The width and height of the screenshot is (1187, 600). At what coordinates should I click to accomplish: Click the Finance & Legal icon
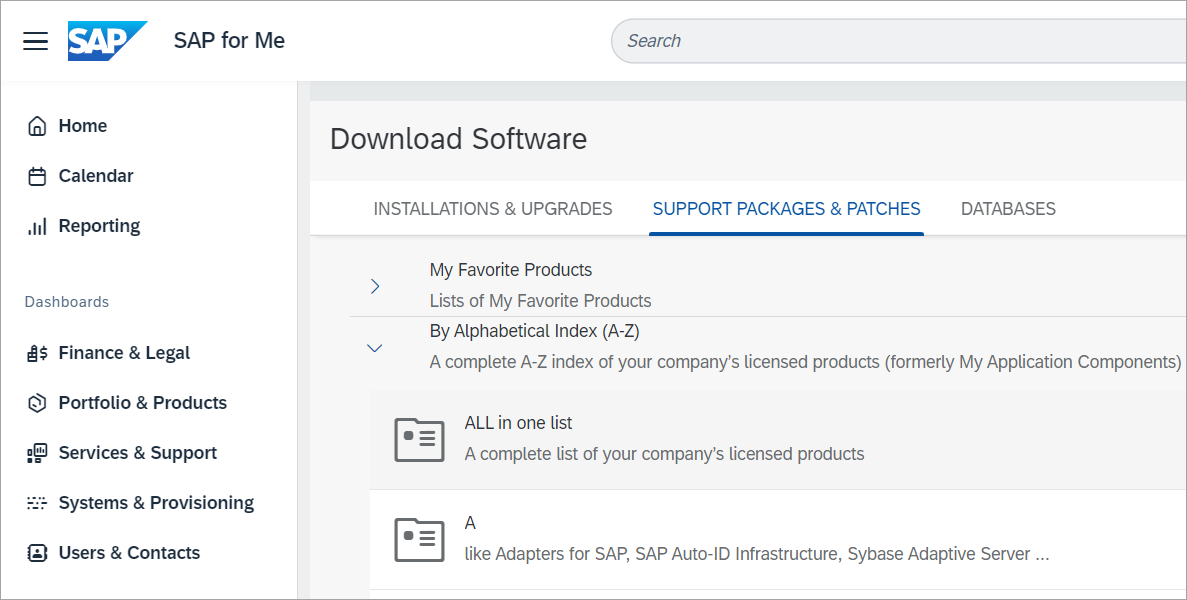pos(37,353)
